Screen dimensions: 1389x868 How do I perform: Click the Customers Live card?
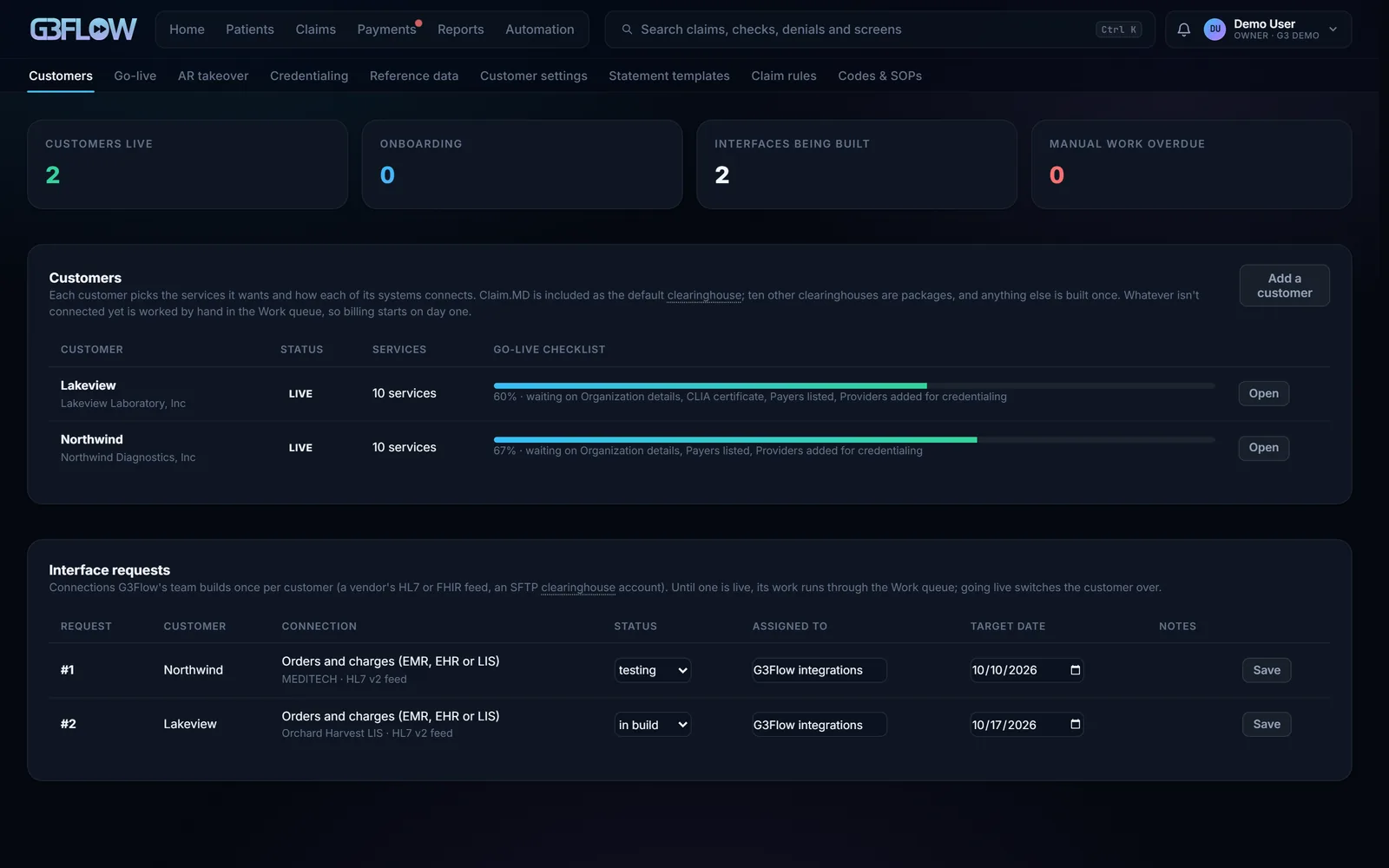[188, 164]
